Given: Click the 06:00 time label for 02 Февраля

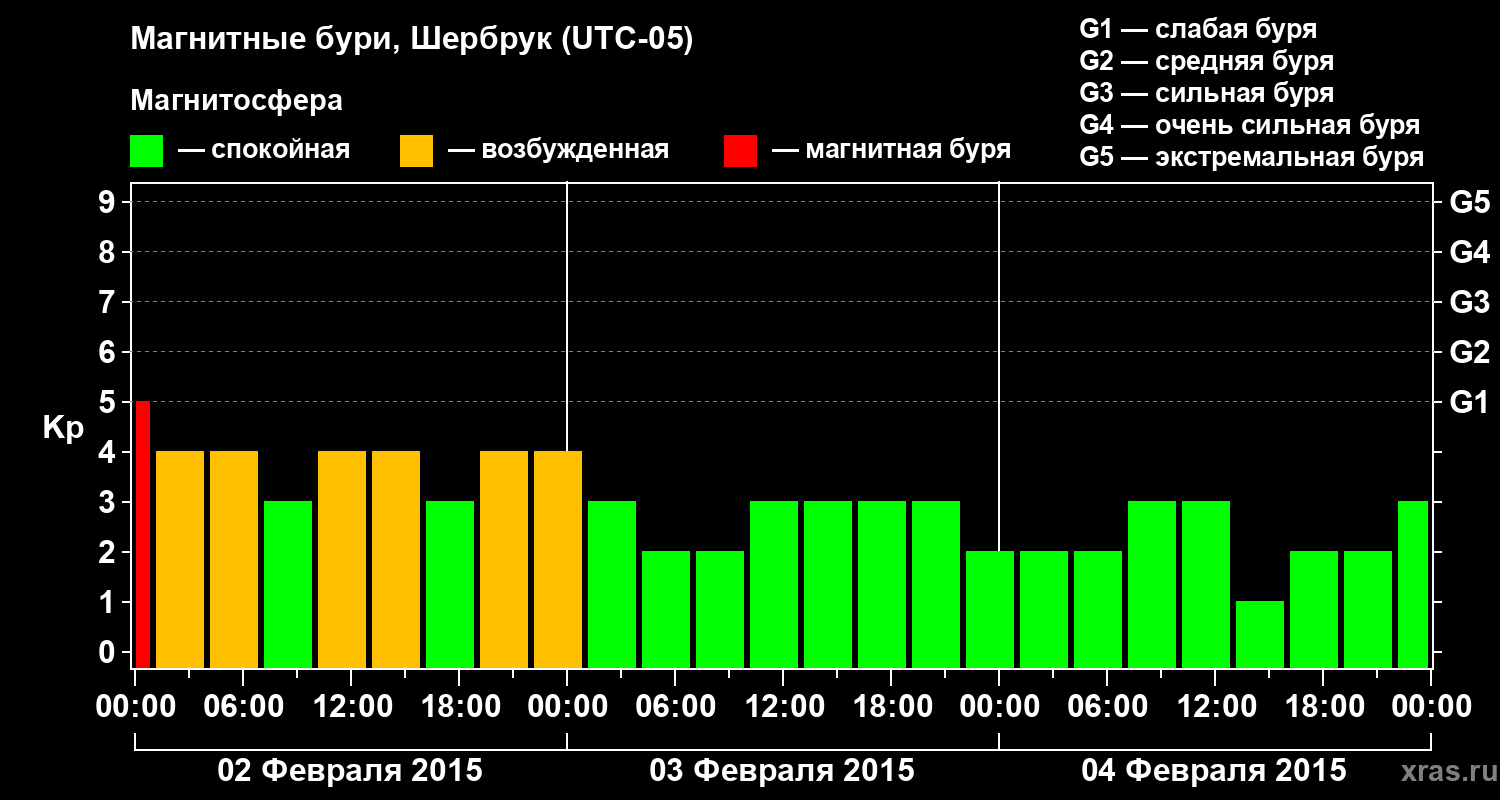Looking at the screenshot, I should click(242, 707).
